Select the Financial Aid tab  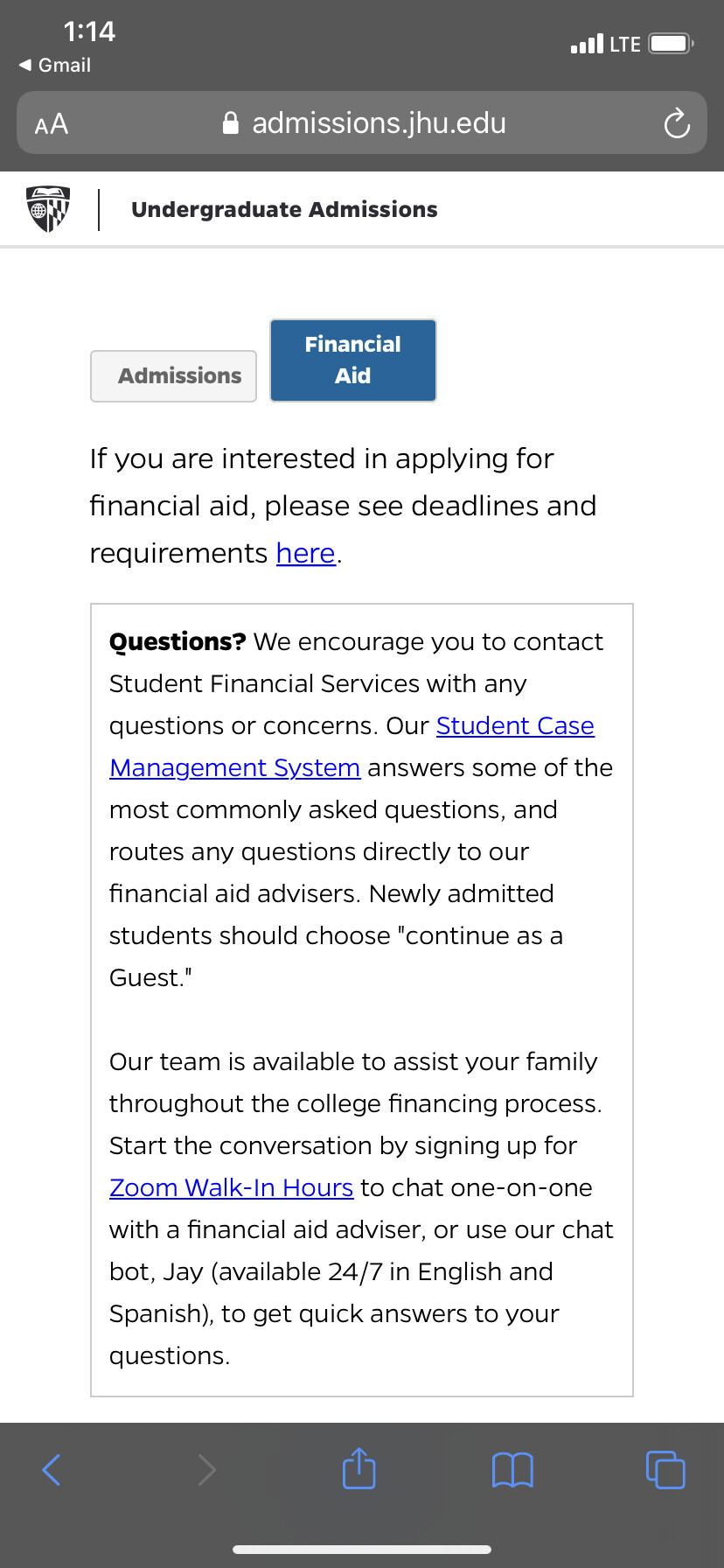click(x=352, y=360)
